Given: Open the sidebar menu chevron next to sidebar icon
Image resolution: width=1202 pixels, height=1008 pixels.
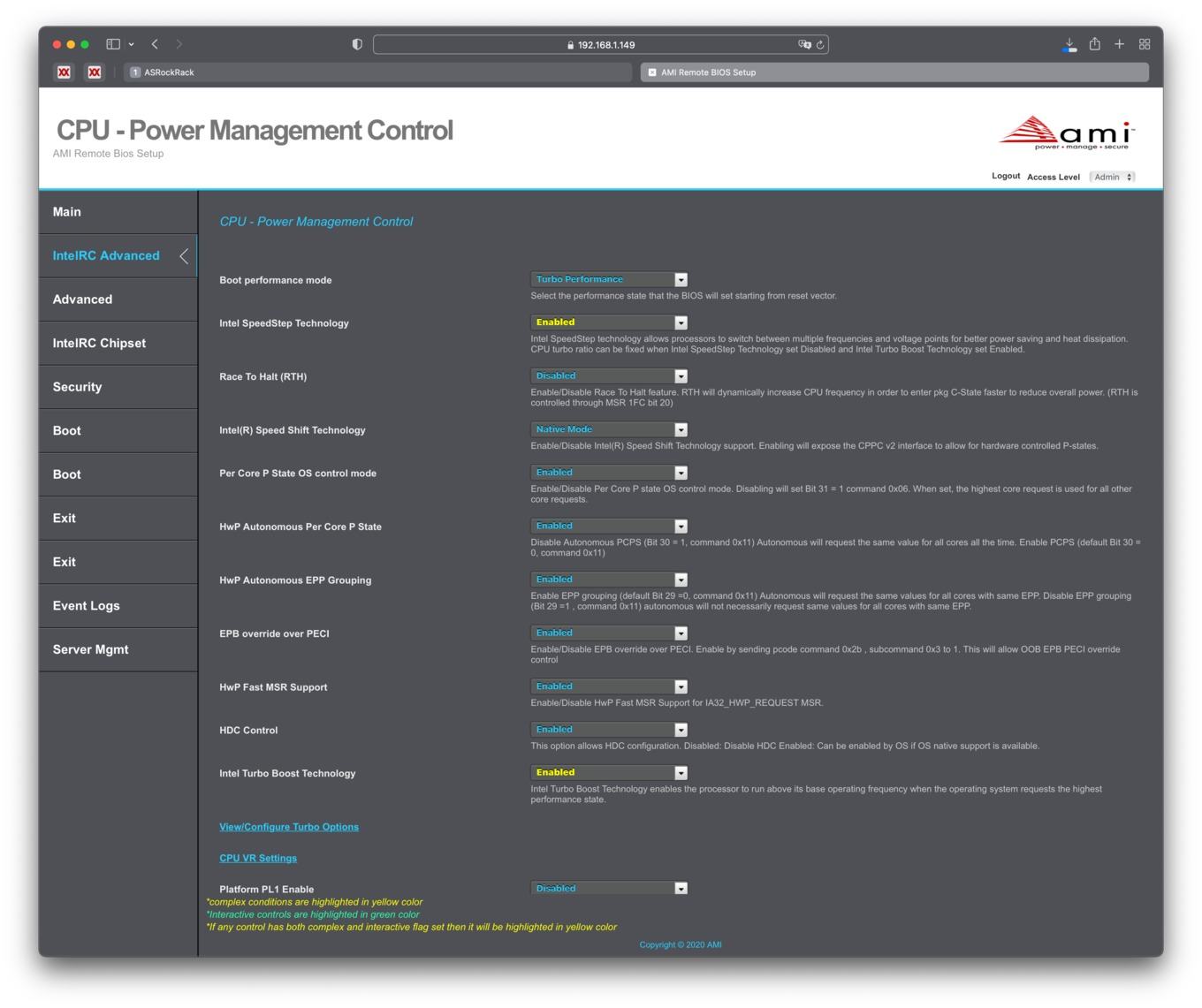Looking at the screenshot, I should tap(132, 44).
